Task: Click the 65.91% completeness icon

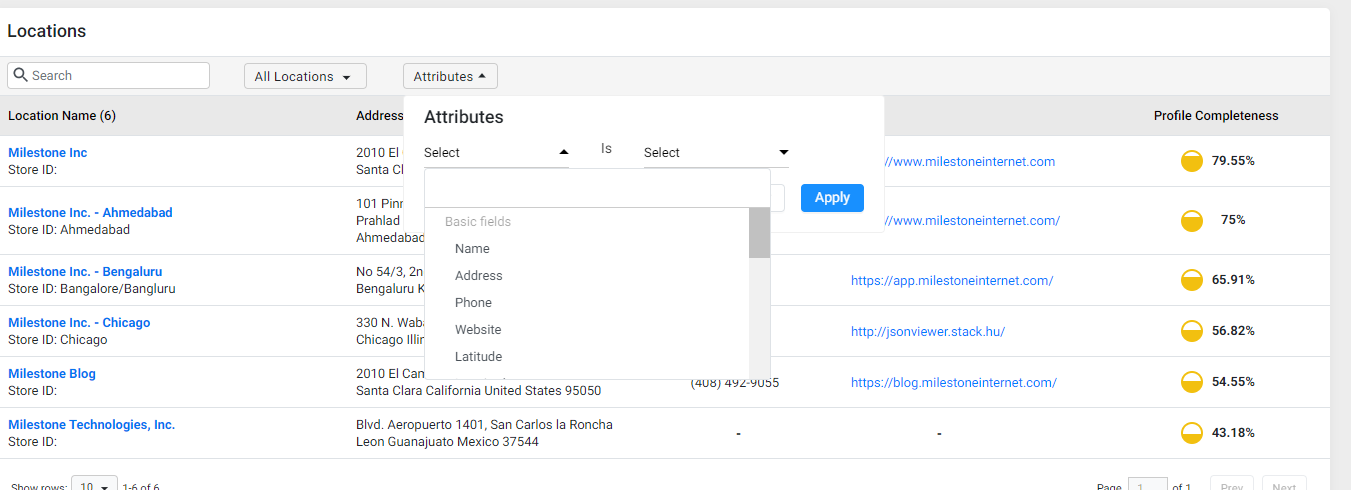Action: (1192, 280)
